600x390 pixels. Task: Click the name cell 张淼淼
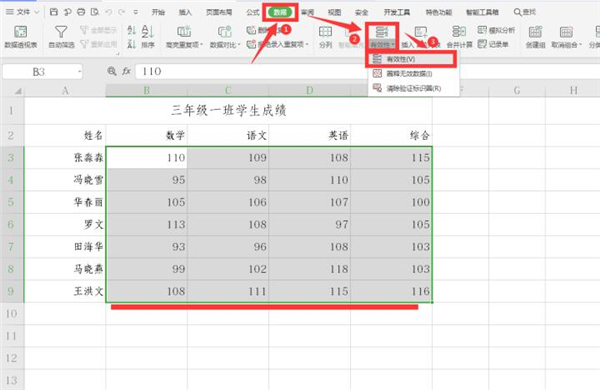[x=65, y=157]
